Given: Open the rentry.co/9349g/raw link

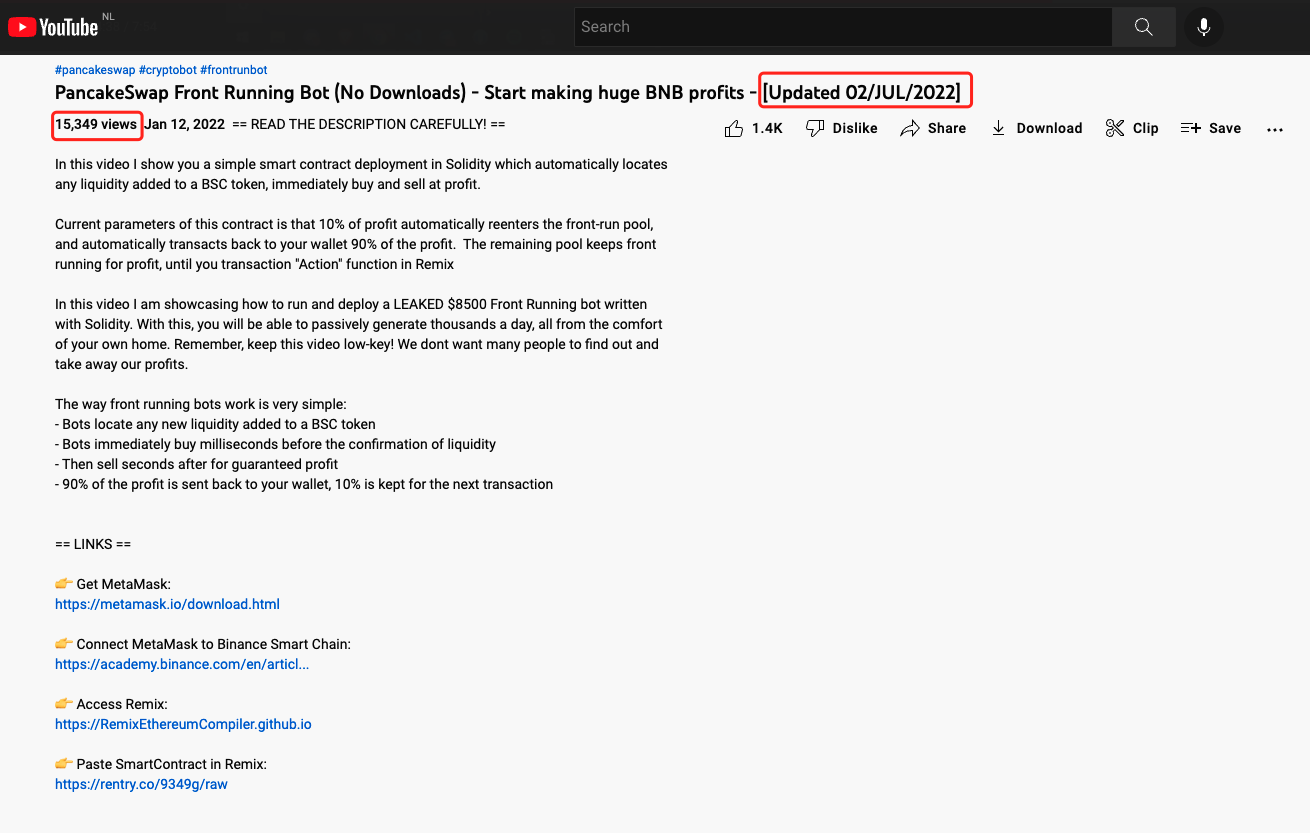Looking at the screenshot, I should pos(141,784).
